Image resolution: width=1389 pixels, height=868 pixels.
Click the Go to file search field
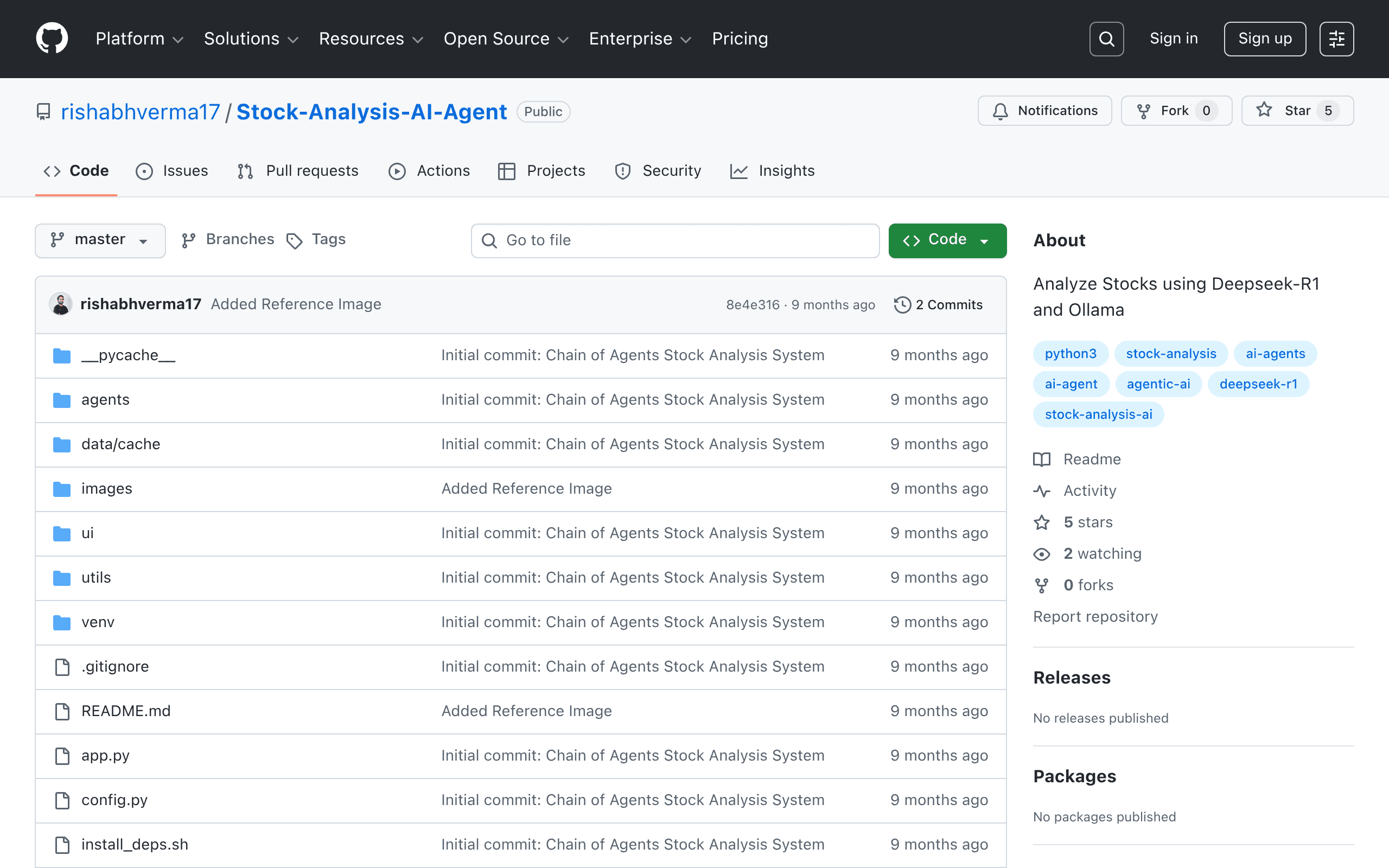[675, 240]
